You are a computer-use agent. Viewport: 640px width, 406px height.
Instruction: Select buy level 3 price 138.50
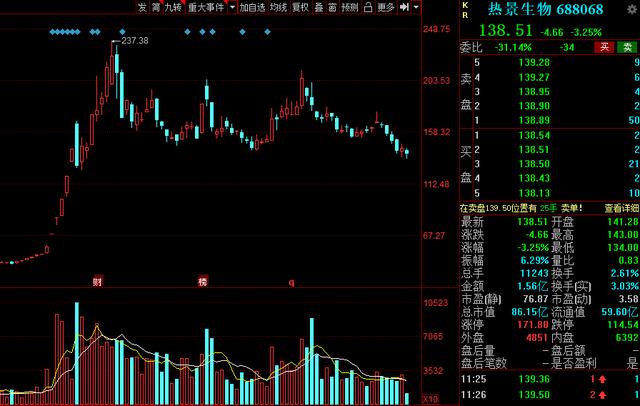pos(534,164)
